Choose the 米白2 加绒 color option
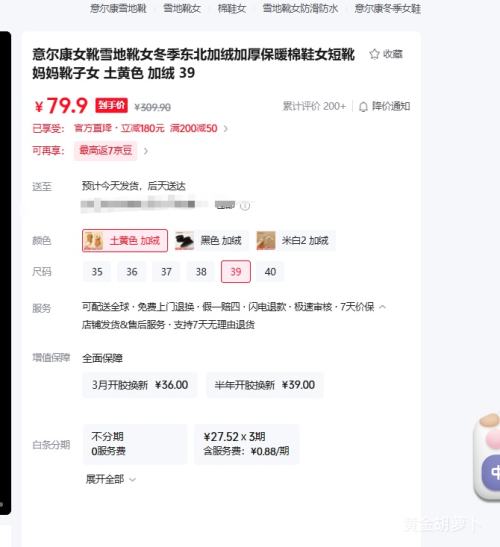 (x=295, y=240)
